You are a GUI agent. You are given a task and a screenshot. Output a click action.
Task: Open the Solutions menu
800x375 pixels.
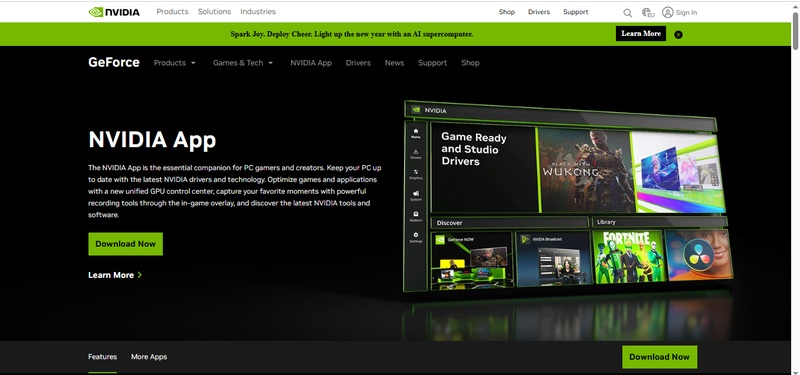(214, 11)
